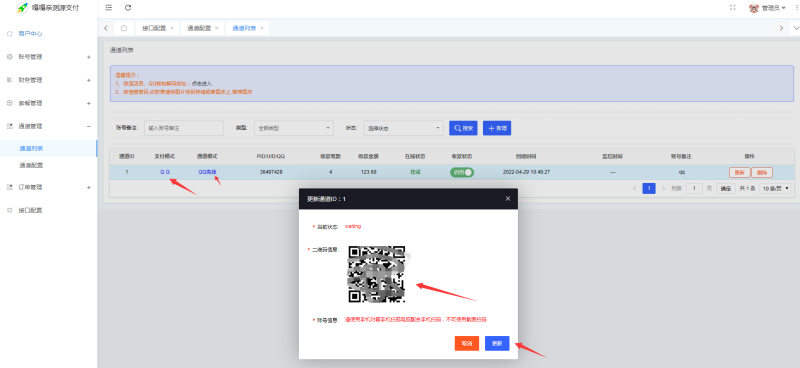Viewport: 800px width, 368px height.
Task: Click the QQ channel mode link in row
Action: pyautogui.click(x=207, y=172)
